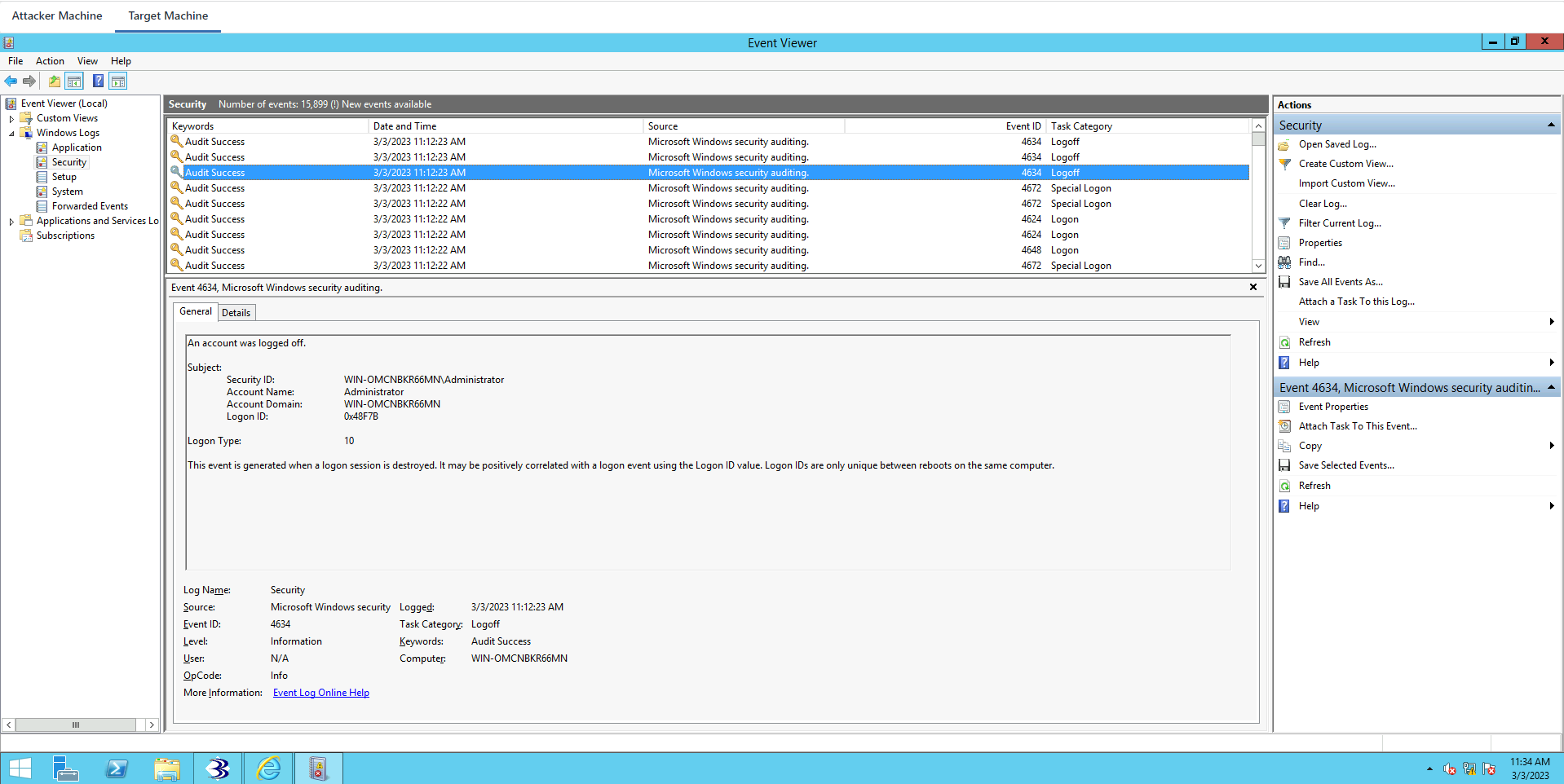Click the Save Selected Events disk icon
The image size is (1564, 784).
1284,465
